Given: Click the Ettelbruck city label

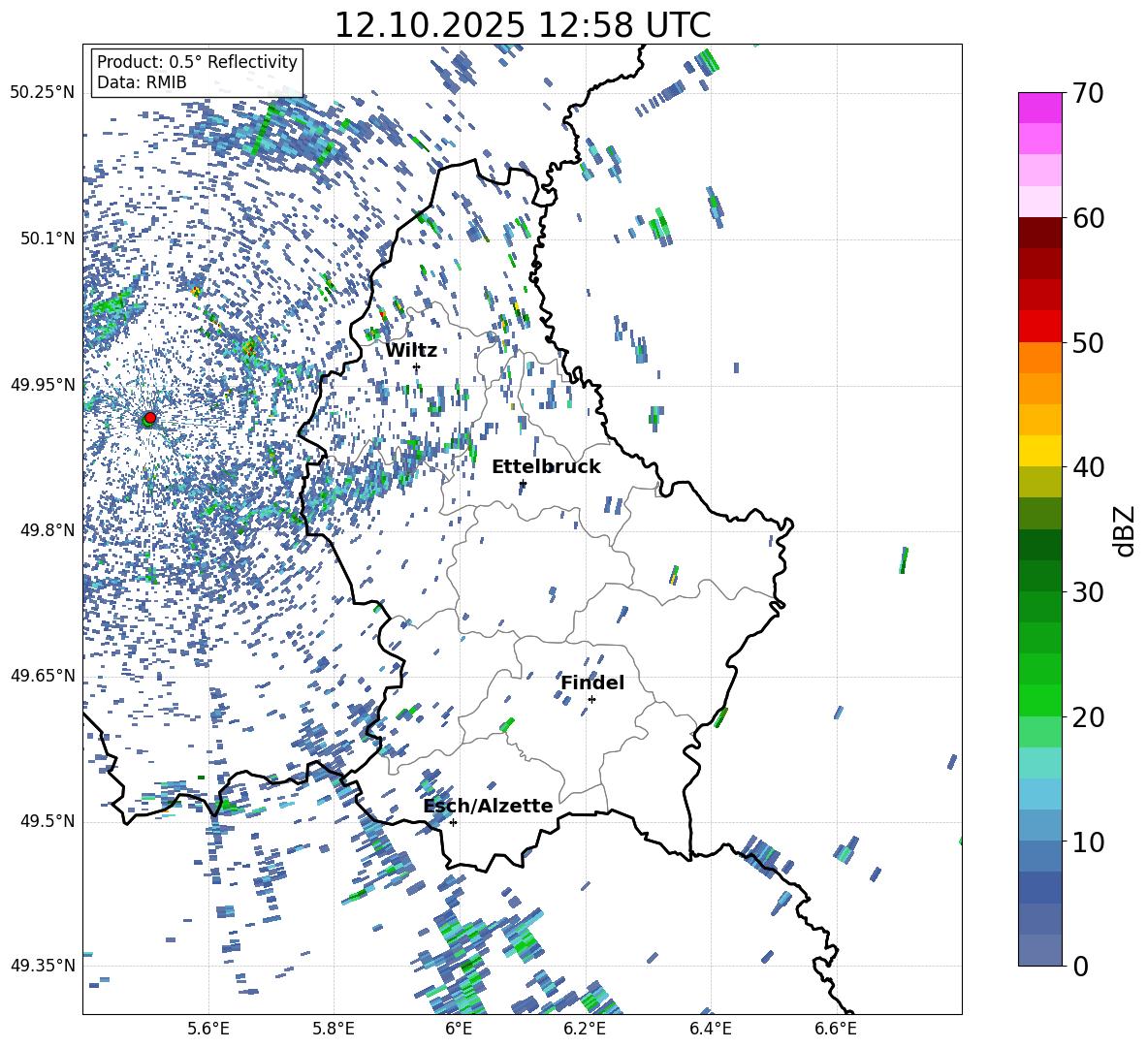Looking at the screenshot, I should click(545, 466).
